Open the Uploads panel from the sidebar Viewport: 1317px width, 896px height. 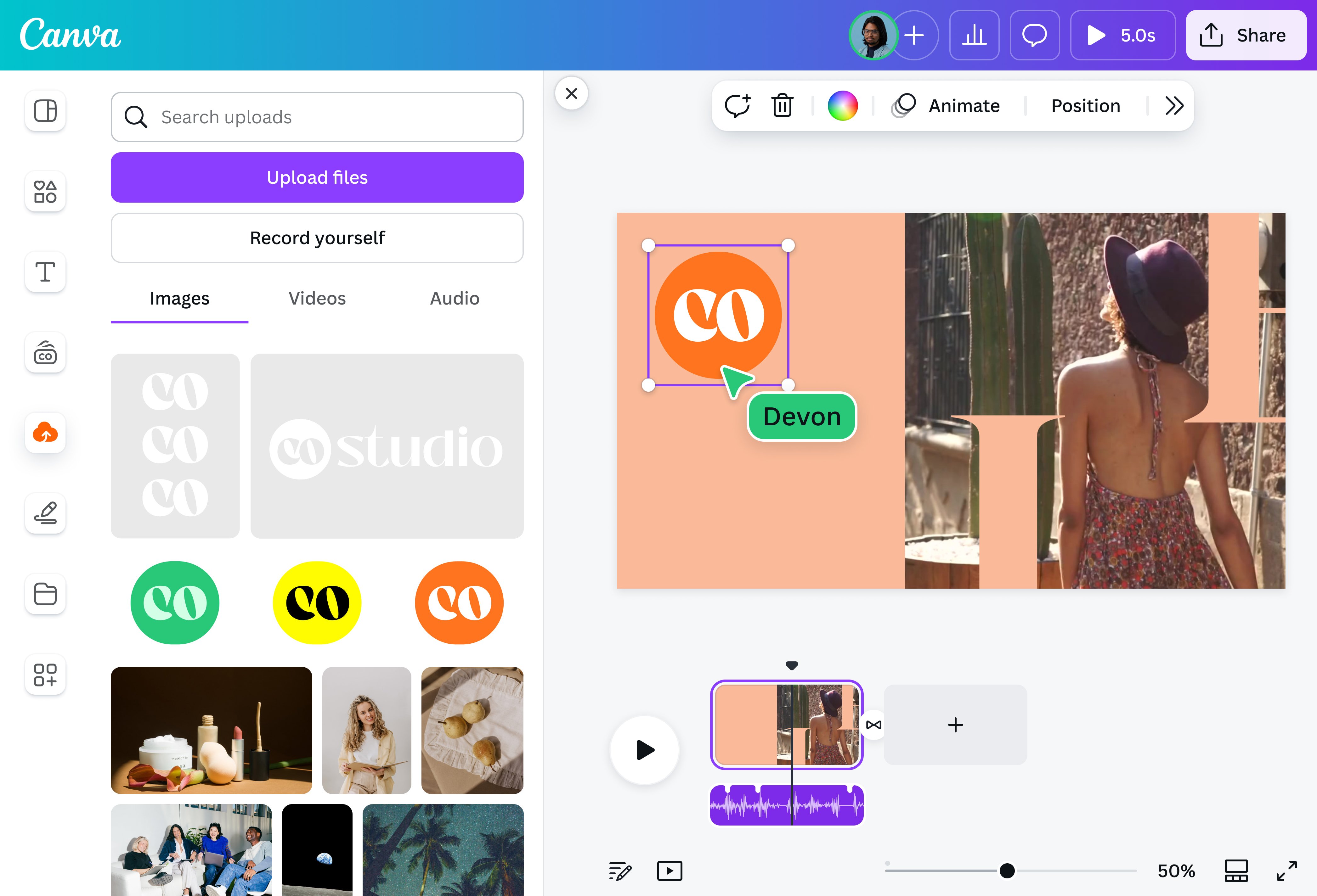45,433
